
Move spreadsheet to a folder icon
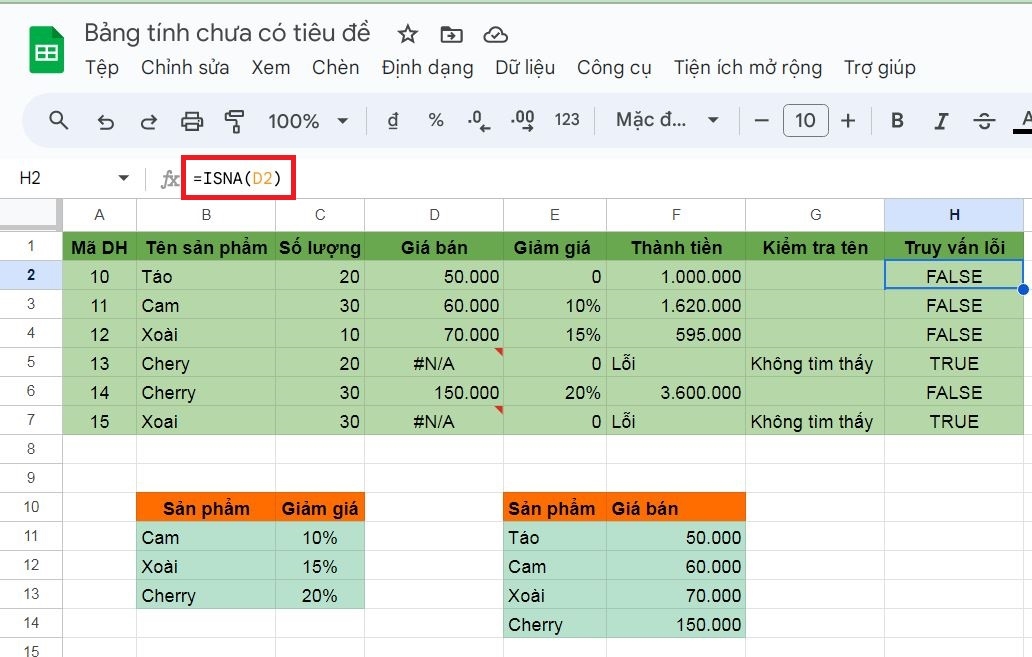[x=452, y=34]
